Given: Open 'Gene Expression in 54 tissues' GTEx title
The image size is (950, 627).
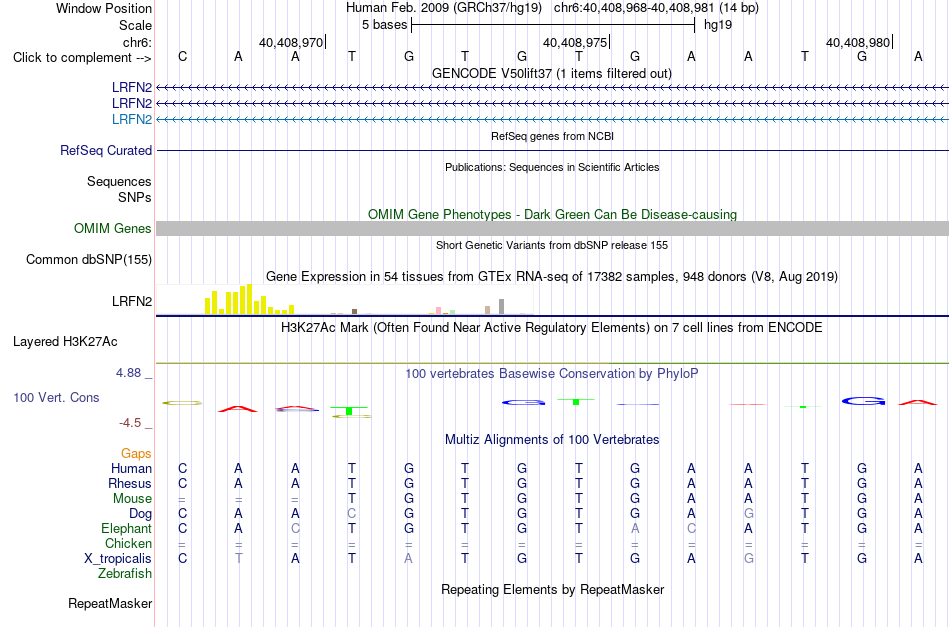Looking at the screenshot, I should point(552,277).
